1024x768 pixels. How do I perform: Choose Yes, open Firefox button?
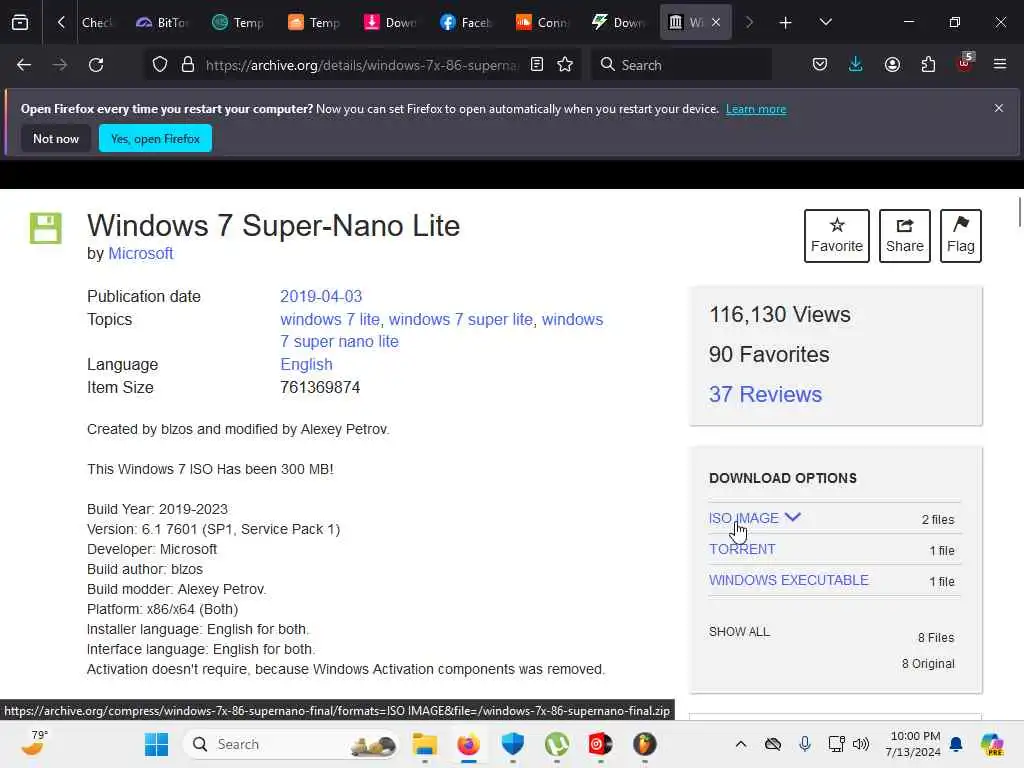point(155,138)
